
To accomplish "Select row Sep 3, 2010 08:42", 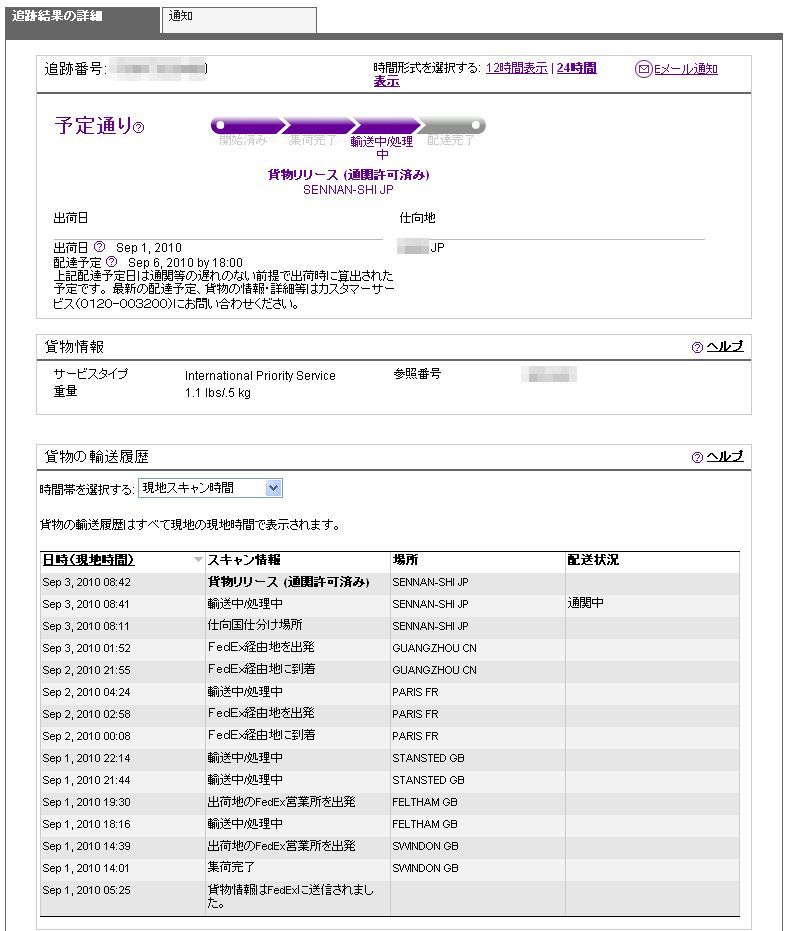I will tap(390, 582).
